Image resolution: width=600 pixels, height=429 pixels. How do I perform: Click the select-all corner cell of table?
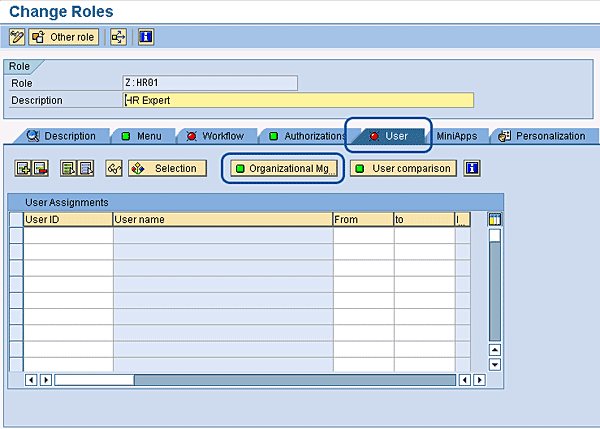click(x=16, y=219)
